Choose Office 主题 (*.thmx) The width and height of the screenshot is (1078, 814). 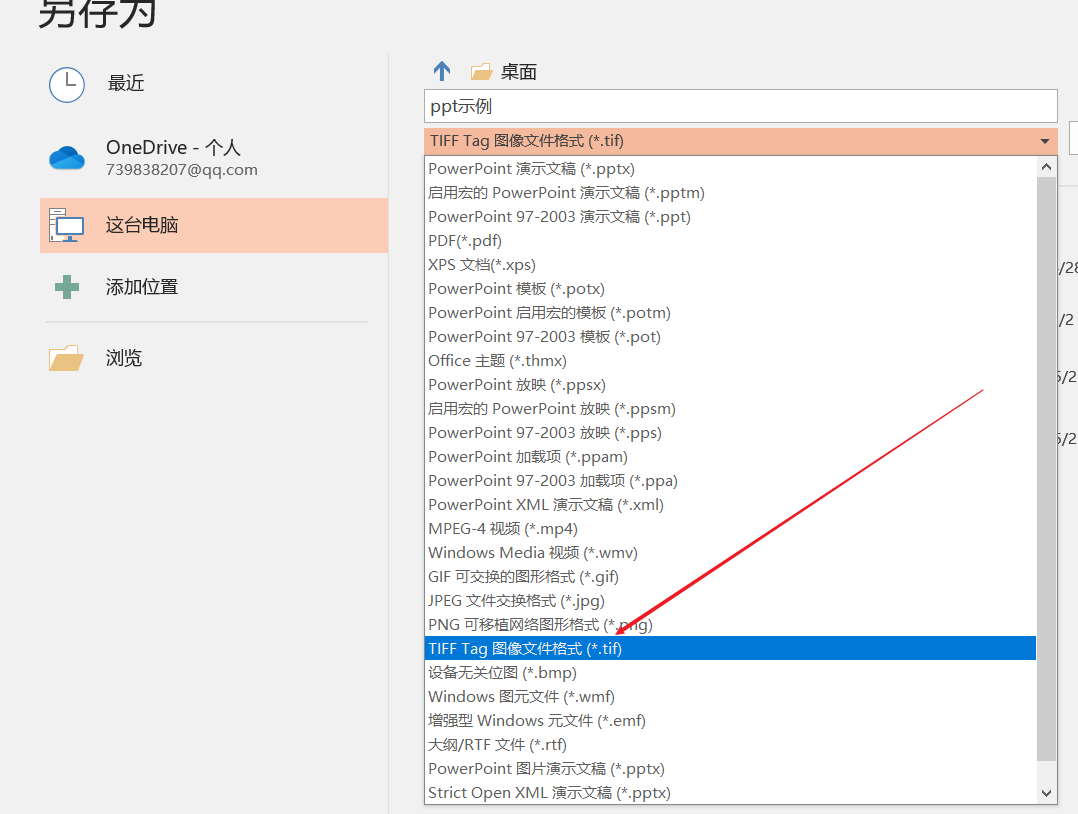730,360
